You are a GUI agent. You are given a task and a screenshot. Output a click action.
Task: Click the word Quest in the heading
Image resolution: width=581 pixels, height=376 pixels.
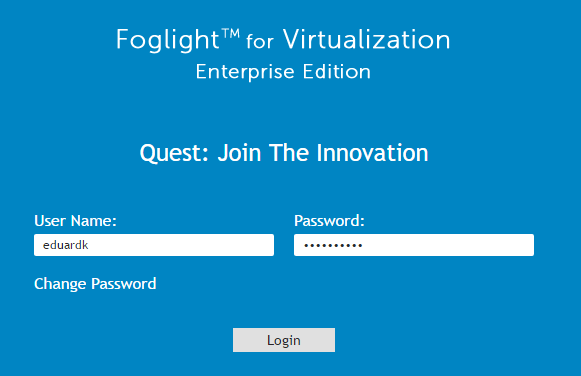[174, 153]
